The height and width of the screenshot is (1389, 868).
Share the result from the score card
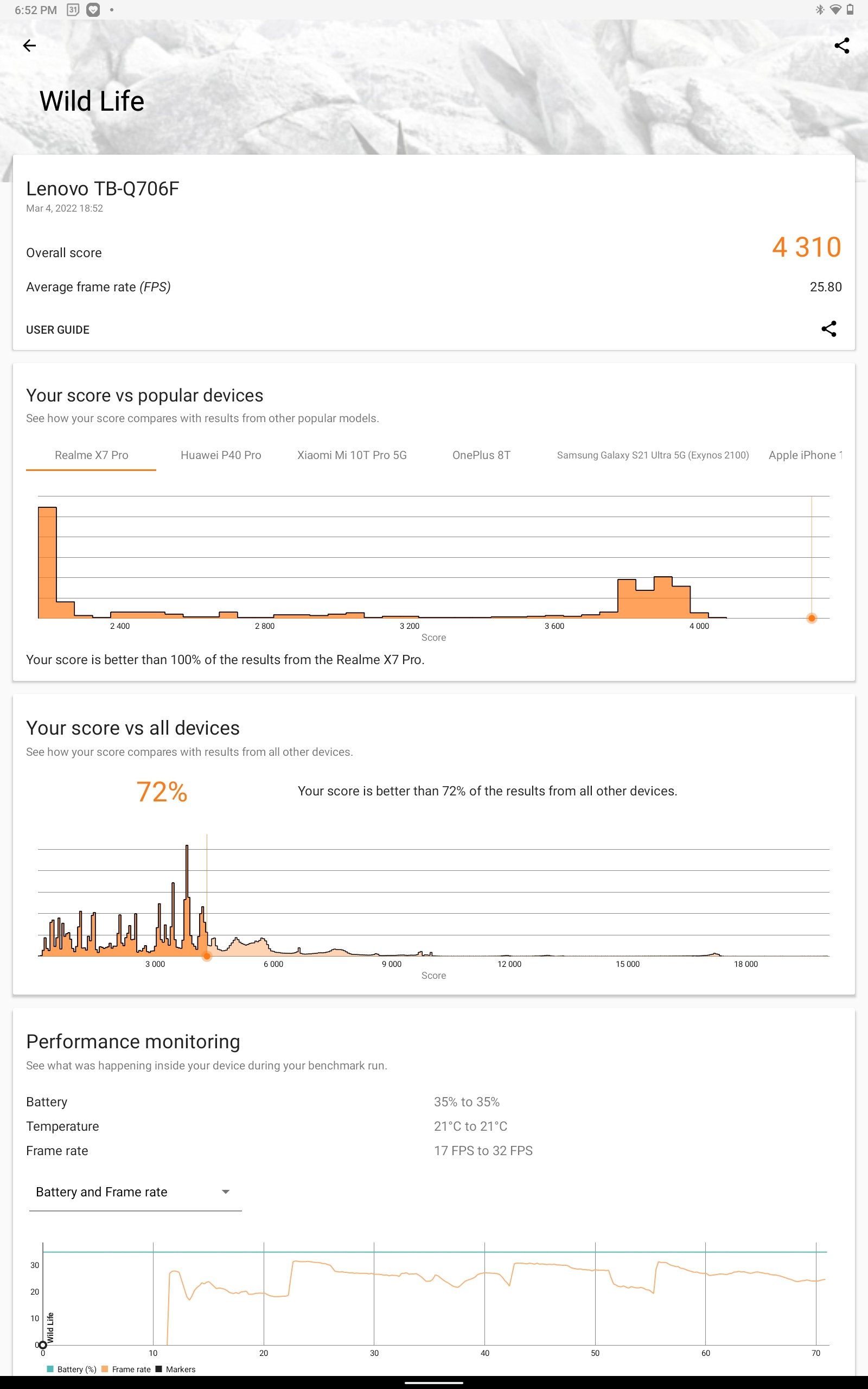(828, 329)
